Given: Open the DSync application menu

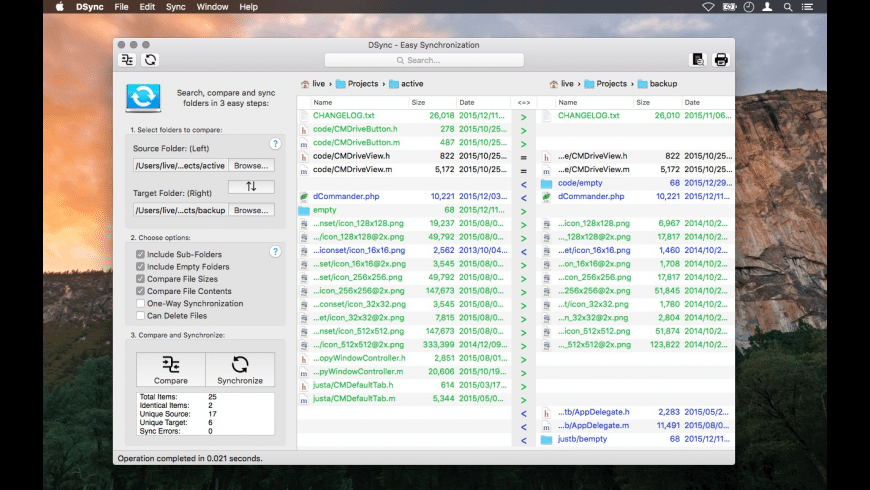Looking at the screenshot, I should [90, 7].
